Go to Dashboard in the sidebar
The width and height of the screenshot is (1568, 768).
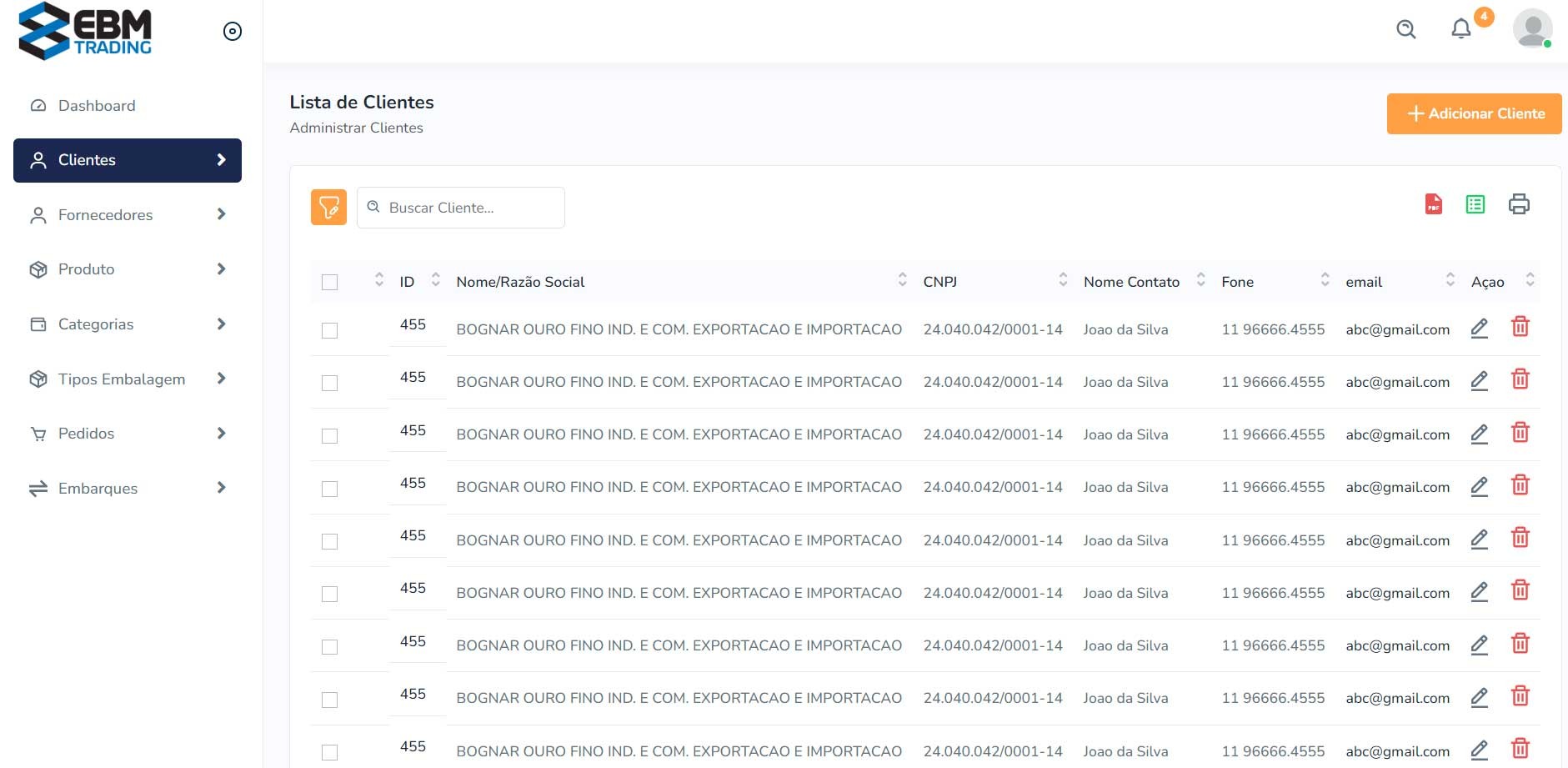97,106
